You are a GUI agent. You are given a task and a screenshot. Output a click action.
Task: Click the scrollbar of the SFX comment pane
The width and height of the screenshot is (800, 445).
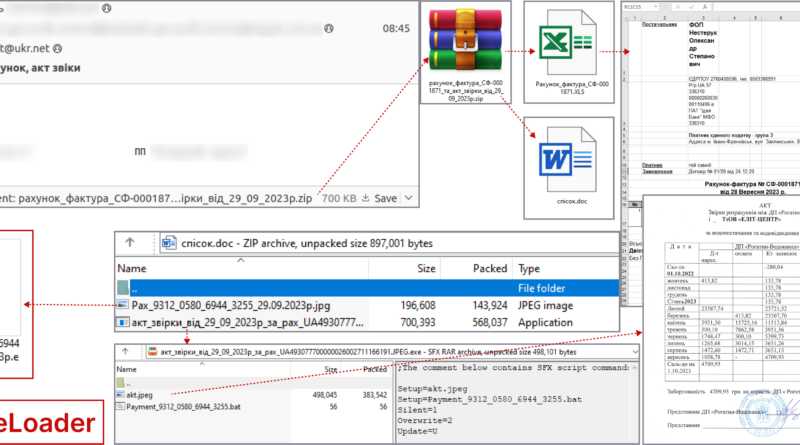tap(635, 403)
